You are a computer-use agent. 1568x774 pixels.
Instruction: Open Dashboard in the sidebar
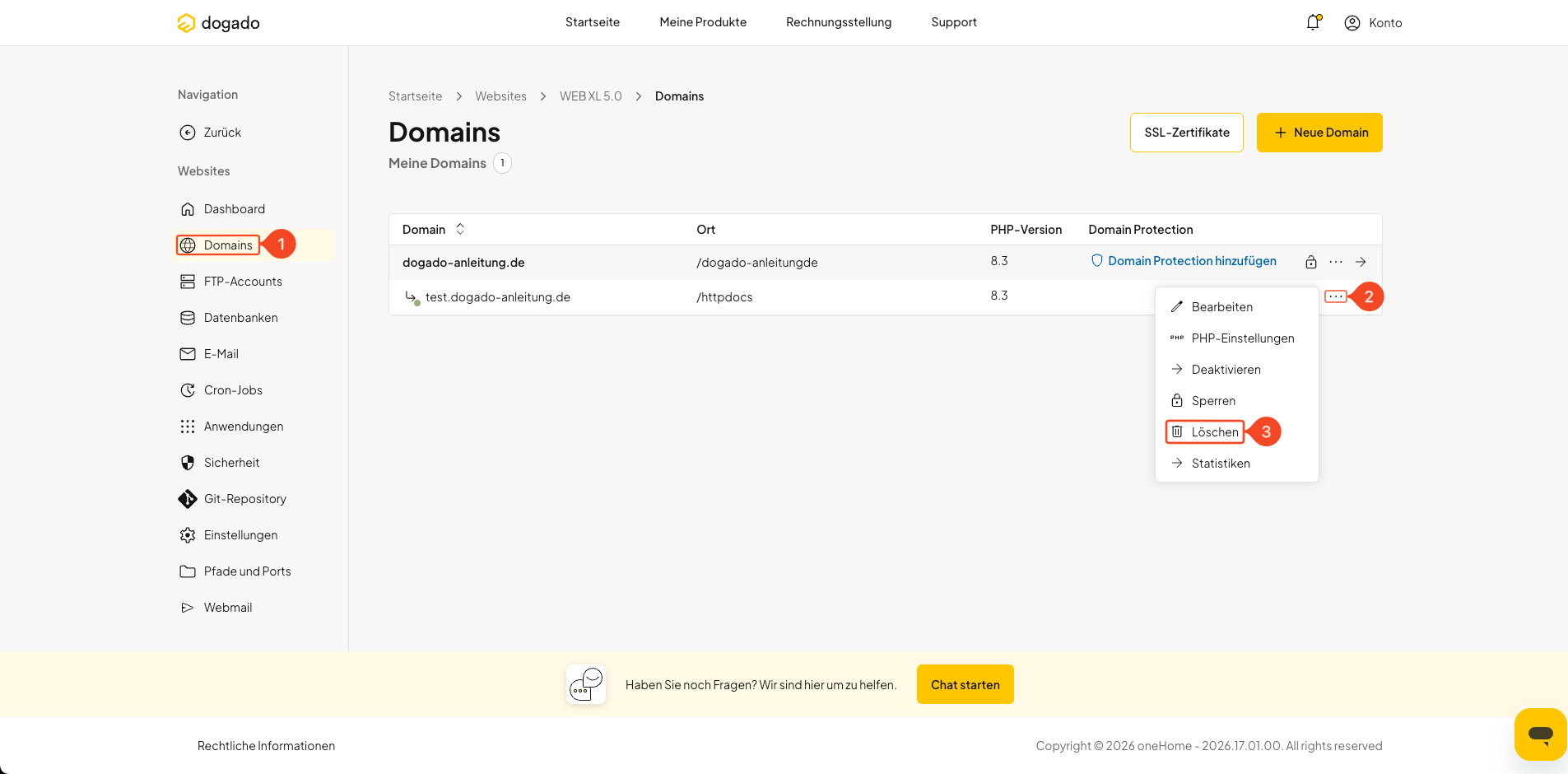[222, 209]
